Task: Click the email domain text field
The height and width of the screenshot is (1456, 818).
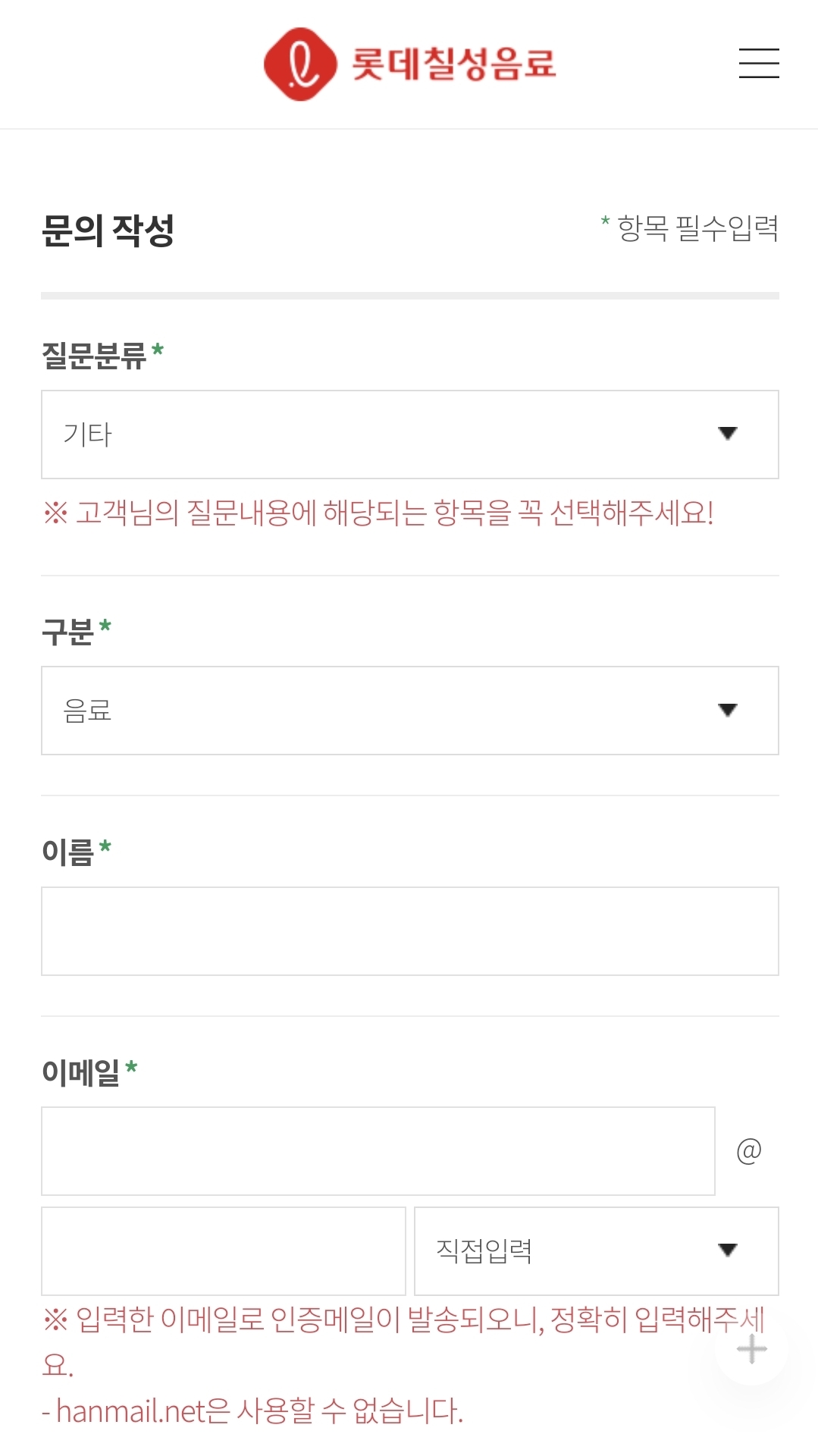Action: click(x=223, y=1251)
